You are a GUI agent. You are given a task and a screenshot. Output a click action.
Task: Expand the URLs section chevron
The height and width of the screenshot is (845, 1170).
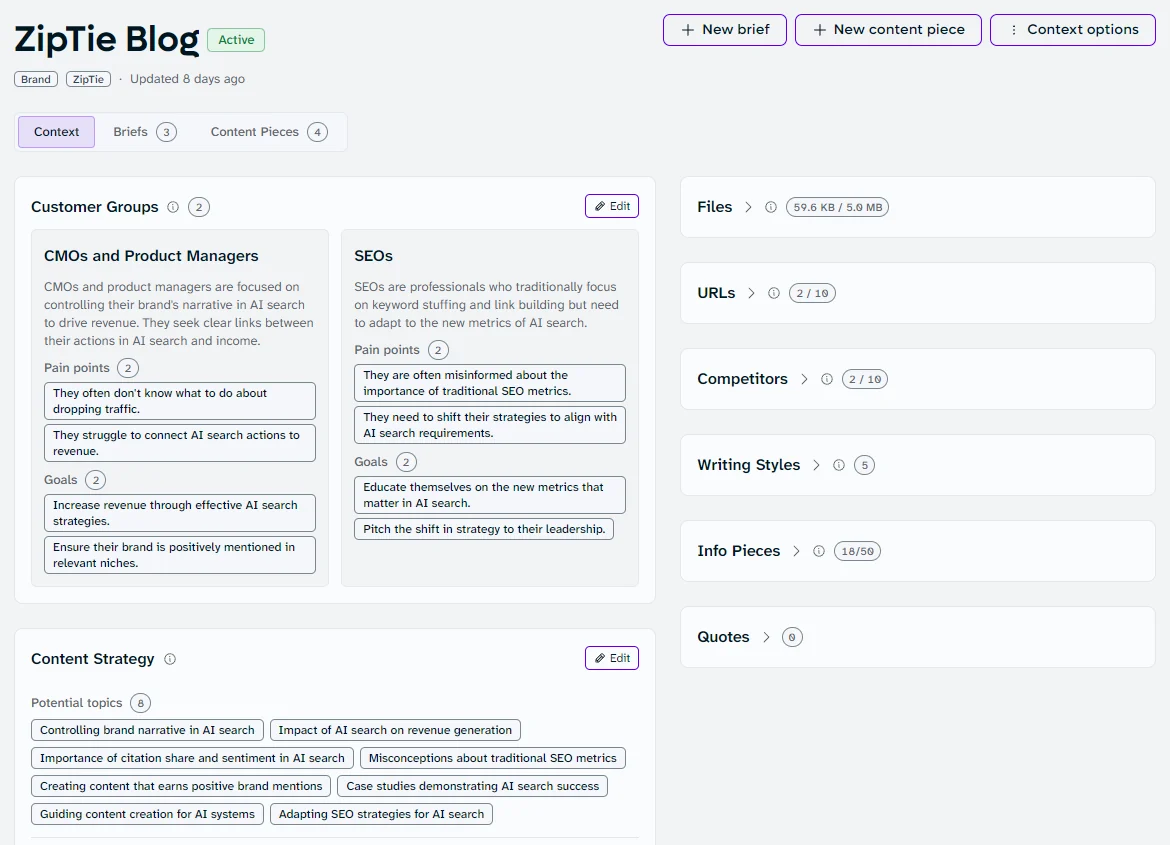[751, 293]
